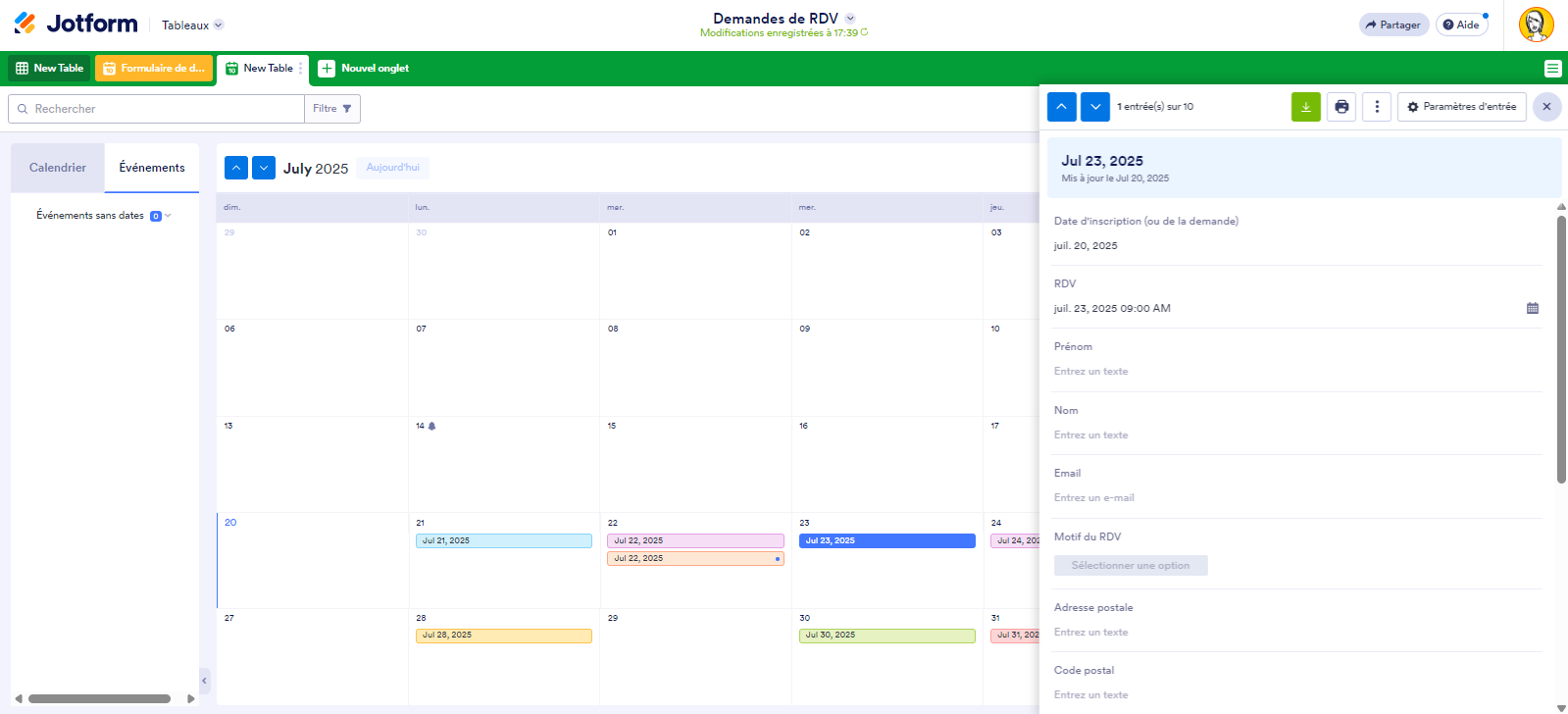Screen dimensions: 1568x714
Task: Click the RDV value juil. 23, 2025 09:00 AM
Action: coord(1112,308)
